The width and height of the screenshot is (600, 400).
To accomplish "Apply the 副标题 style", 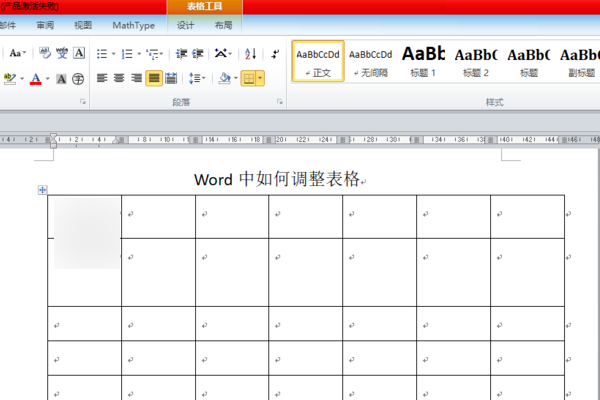I will pyautogui.click(x=580, y=61).
